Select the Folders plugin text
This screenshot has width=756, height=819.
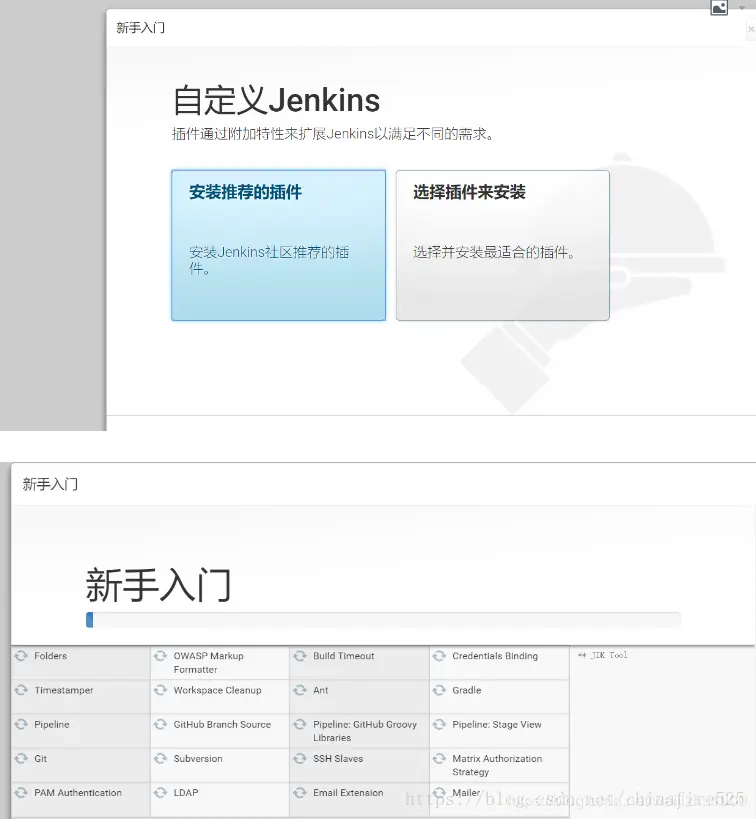tap(51, 656)
